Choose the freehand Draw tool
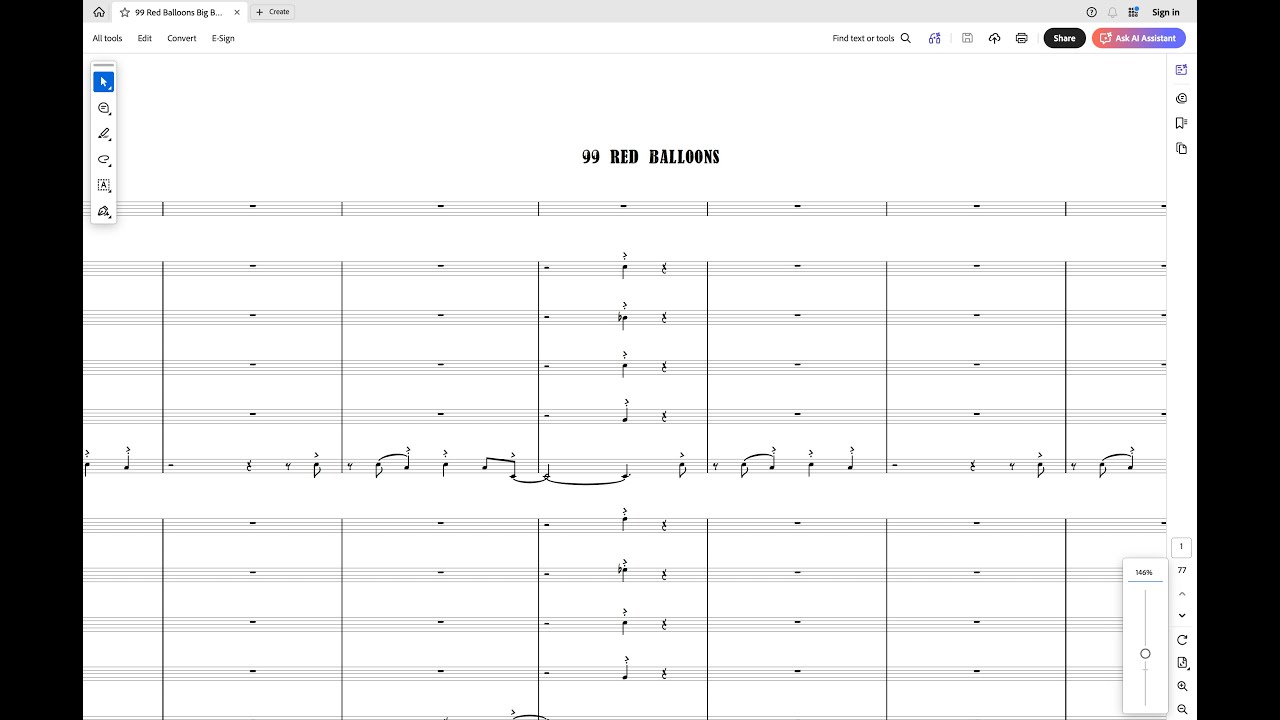 [x=103, y=160]
